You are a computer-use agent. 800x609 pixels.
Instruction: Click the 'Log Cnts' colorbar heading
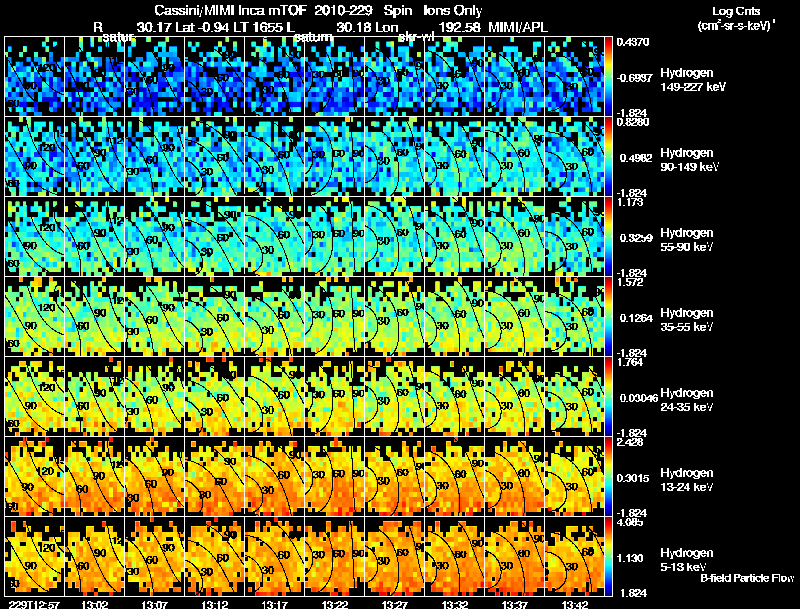pos(736,11)
